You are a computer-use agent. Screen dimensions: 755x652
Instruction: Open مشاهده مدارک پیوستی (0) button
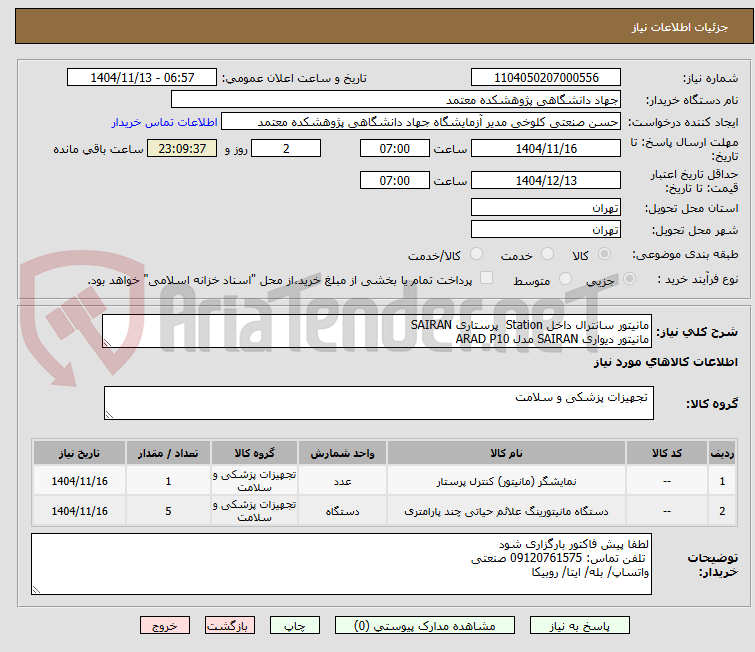[x=424, y=626]
